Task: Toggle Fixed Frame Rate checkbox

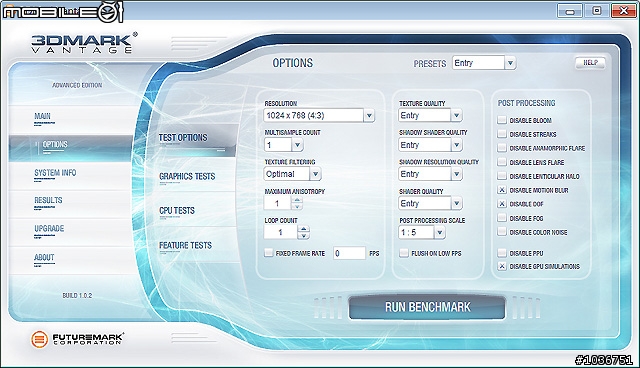Action: coord(269,253)
